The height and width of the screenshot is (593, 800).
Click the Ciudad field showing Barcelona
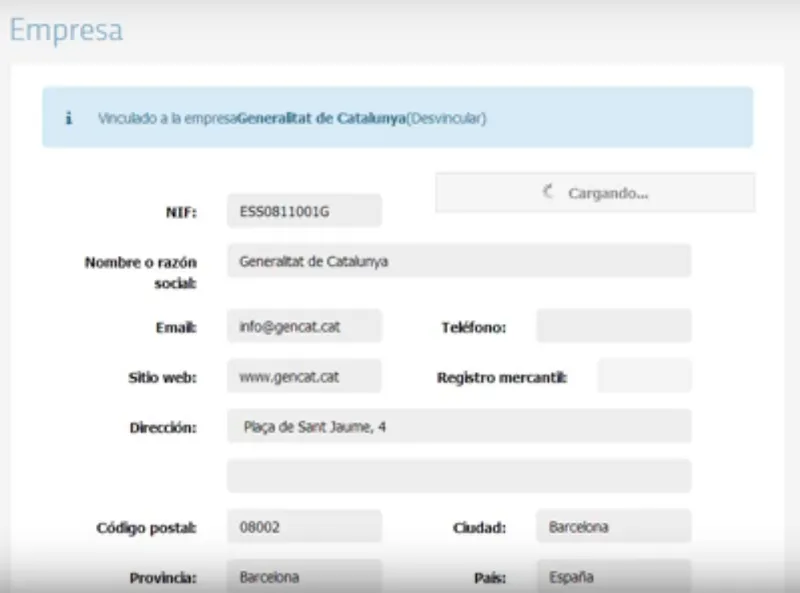[x=614, y=526]
